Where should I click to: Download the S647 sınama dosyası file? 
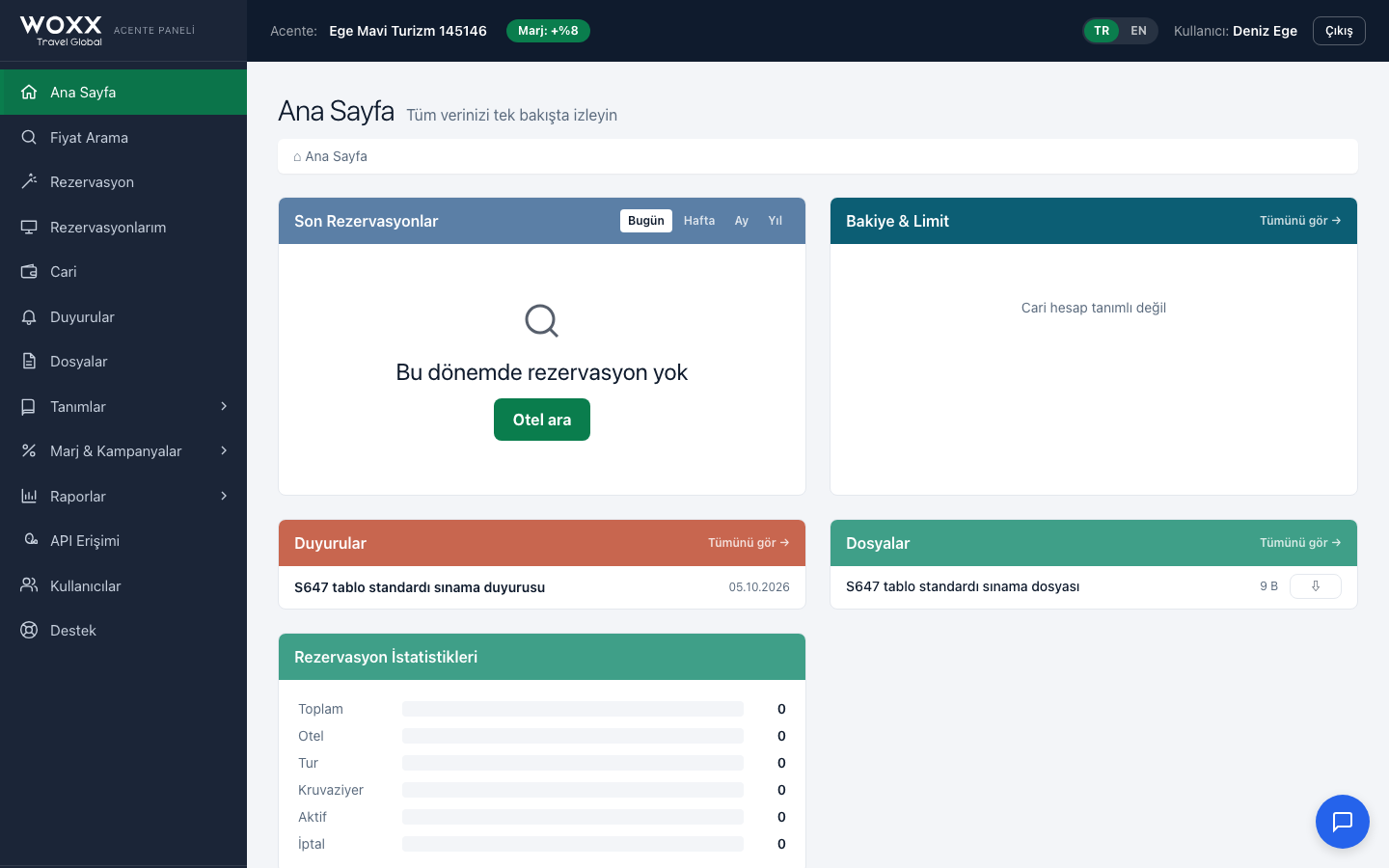click(1316, 586)
